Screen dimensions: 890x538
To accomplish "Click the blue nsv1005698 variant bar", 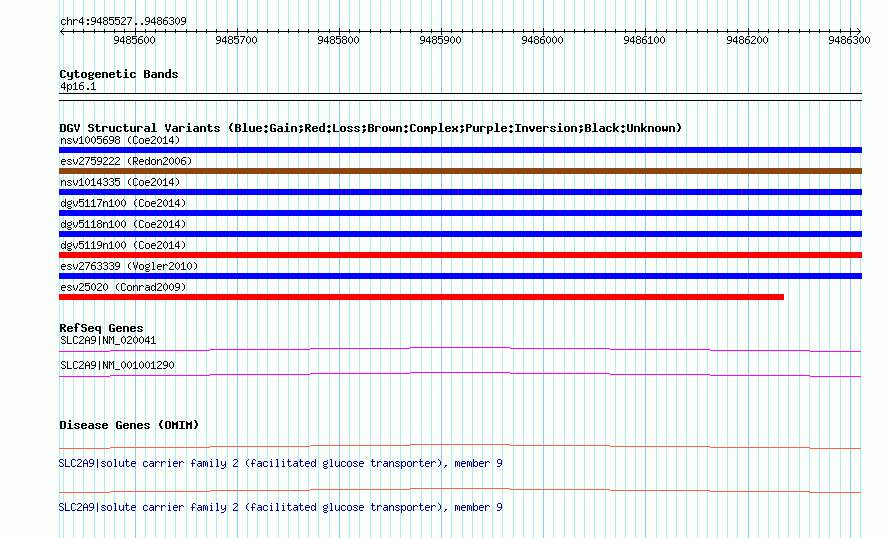I will point(460,150).
